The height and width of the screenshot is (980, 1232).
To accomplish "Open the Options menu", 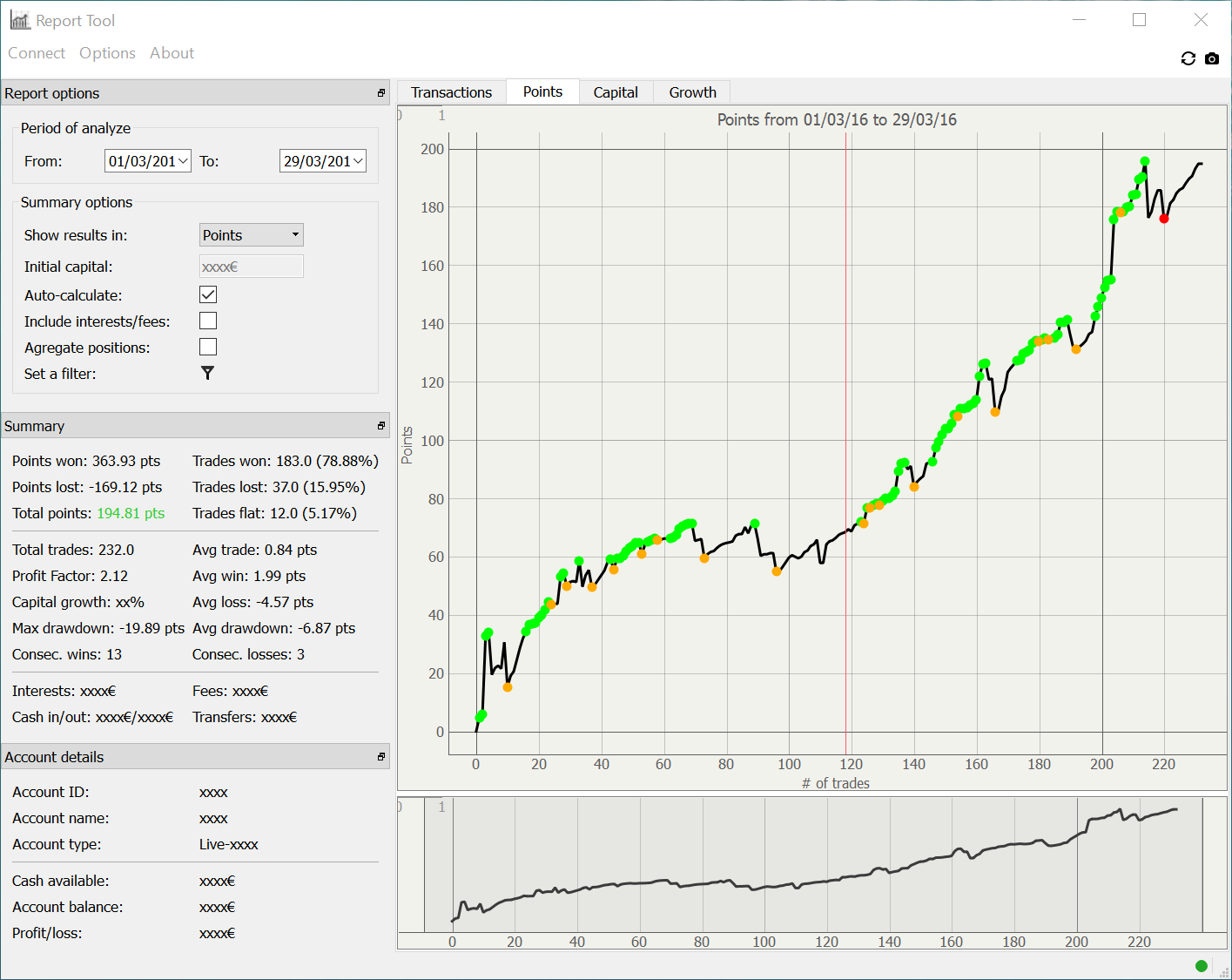I will coord(107,53).
